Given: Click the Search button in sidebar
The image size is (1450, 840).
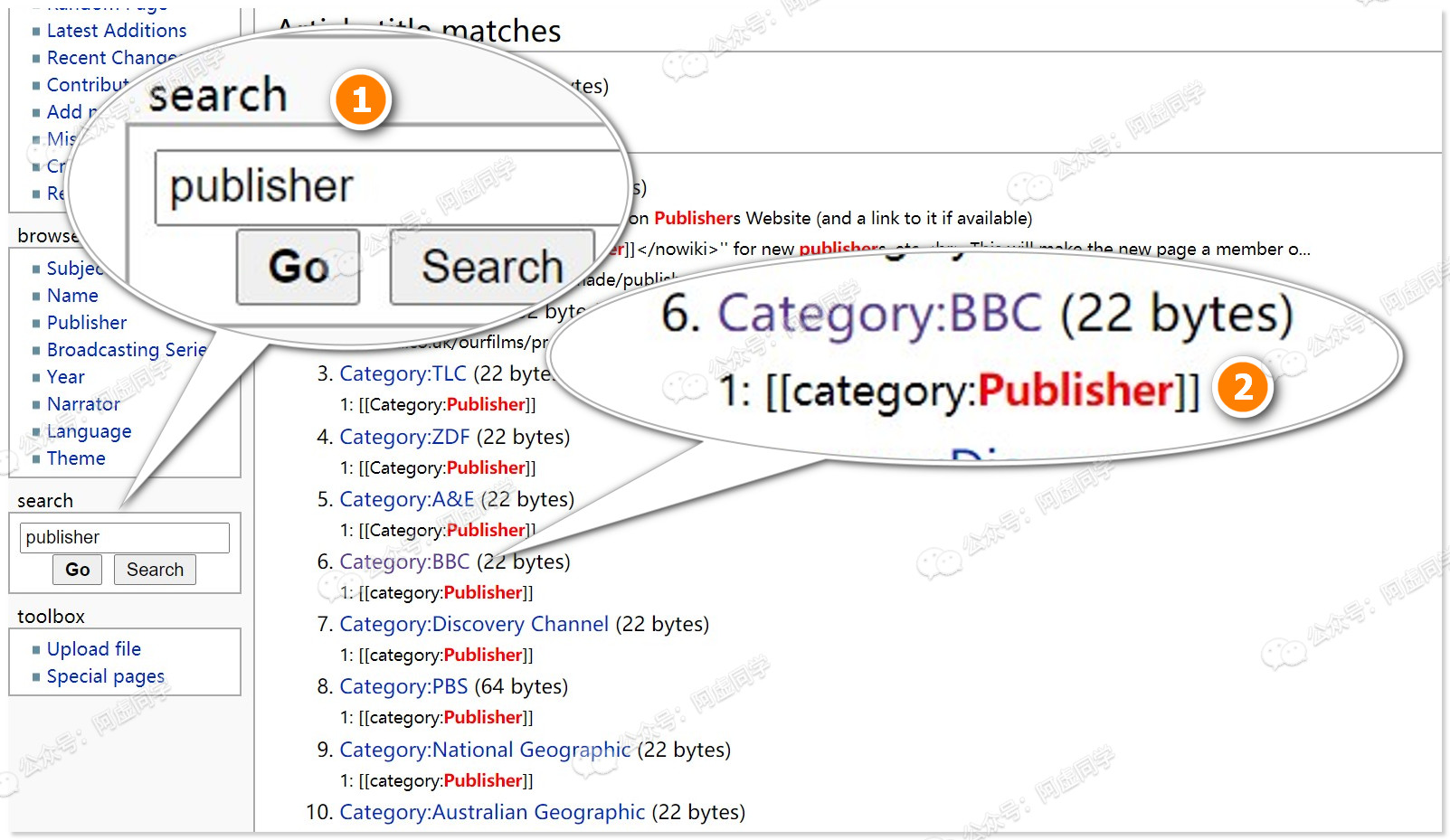Looking at the screenshot, I should pos(155,570).
